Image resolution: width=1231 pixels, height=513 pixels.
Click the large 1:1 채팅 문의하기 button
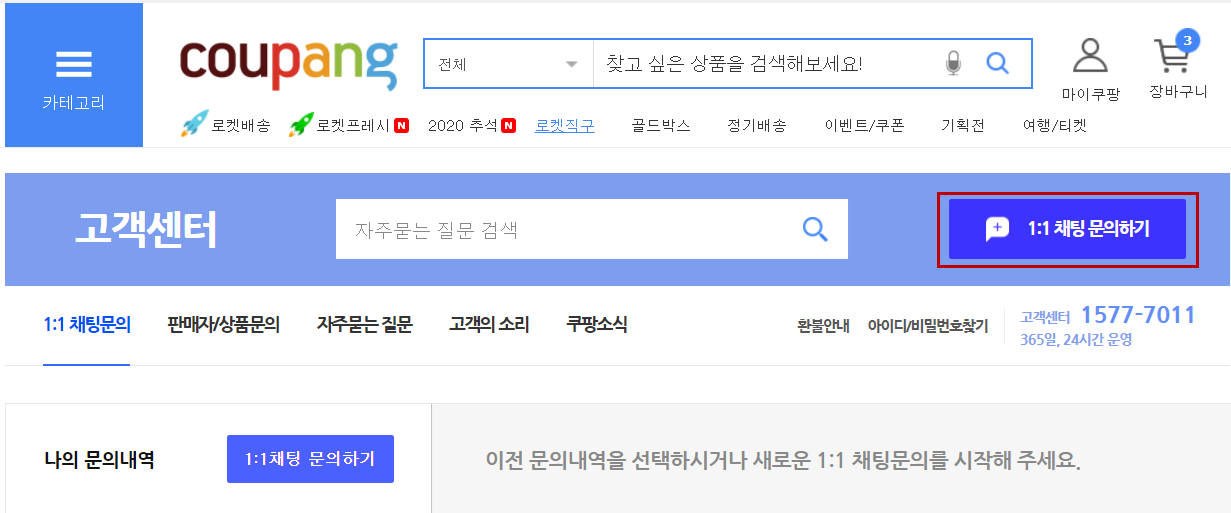(1067, 229)
